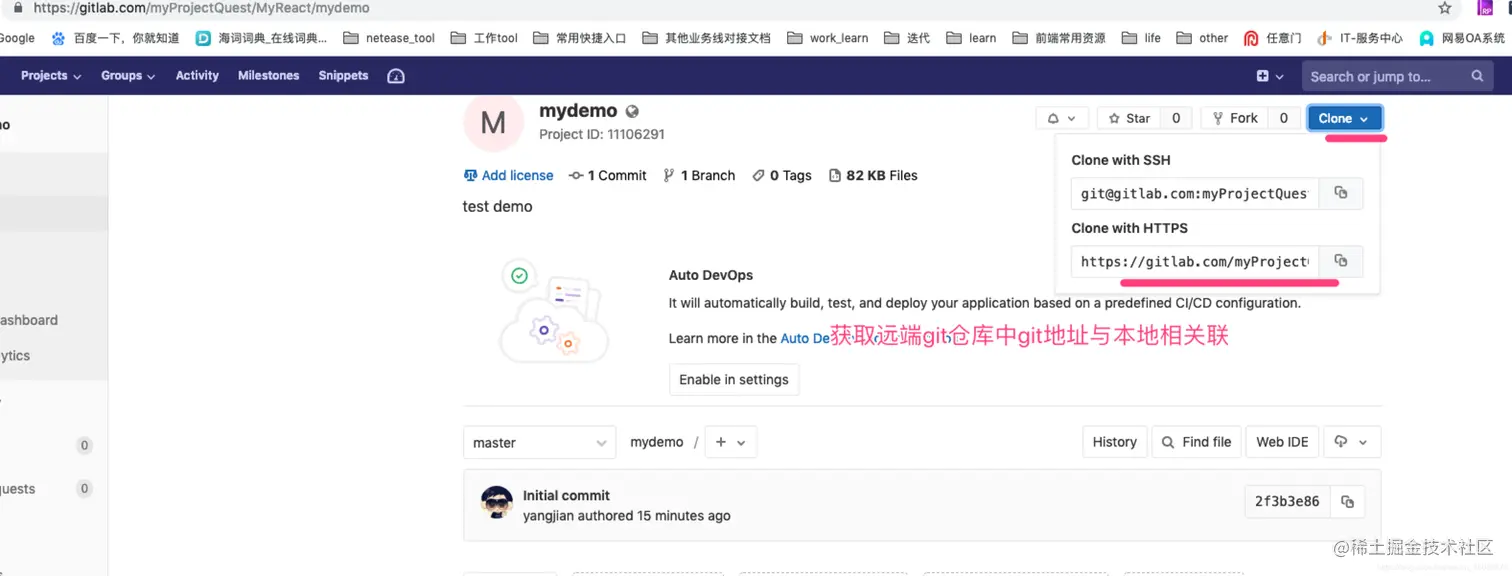Open the 1 Branch link
Screen dimensions: 1512x576
pos(699,175)
